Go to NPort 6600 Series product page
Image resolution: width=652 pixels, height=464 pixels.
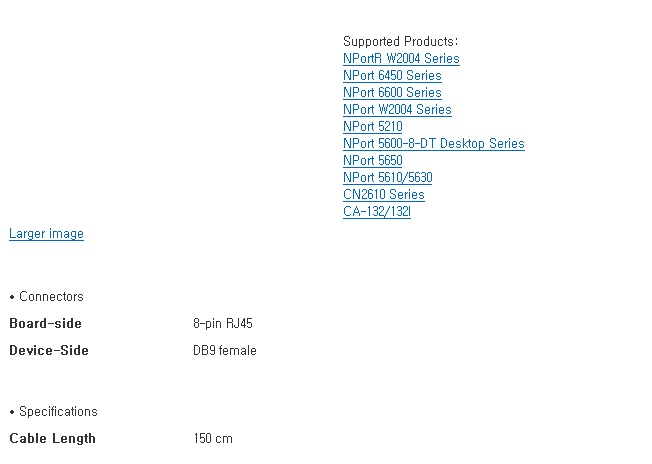(x=392, y=93)
